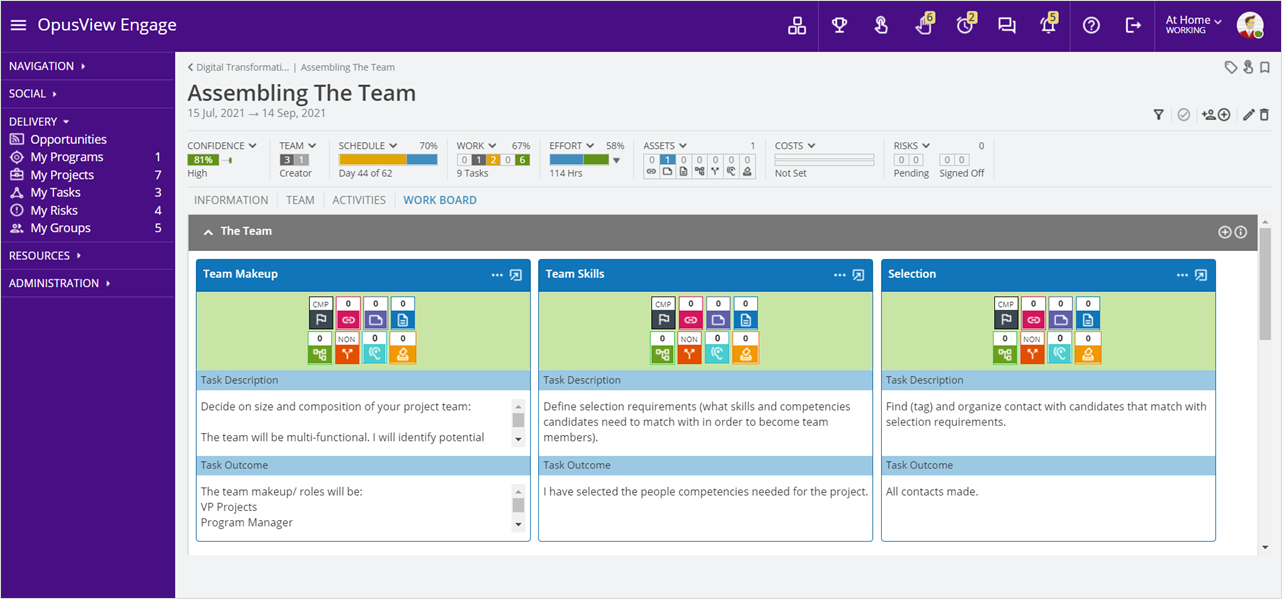
Task: Open the RISKS dropdown
Action: click(912, 146)
